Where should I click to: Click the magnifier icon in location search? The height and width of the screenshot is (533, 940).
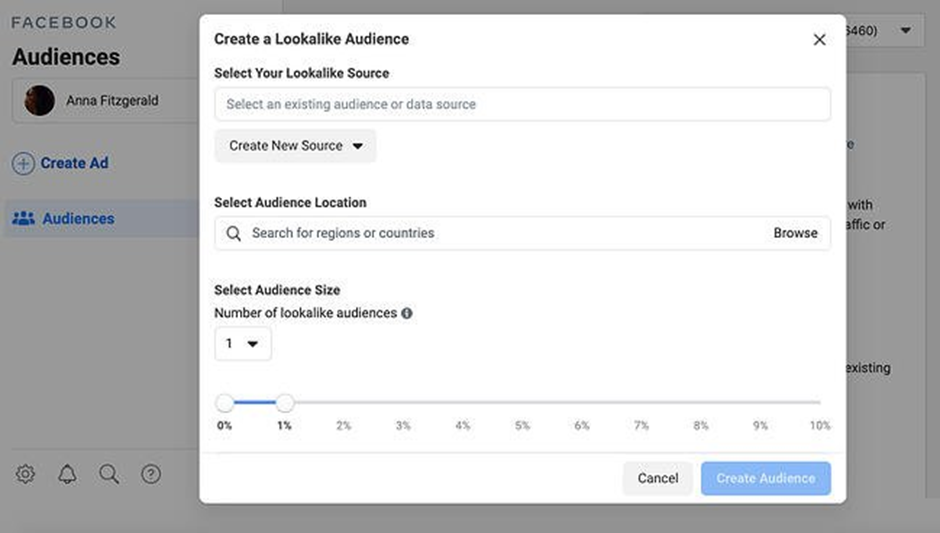pyautogui.click(x=234, y=233)
